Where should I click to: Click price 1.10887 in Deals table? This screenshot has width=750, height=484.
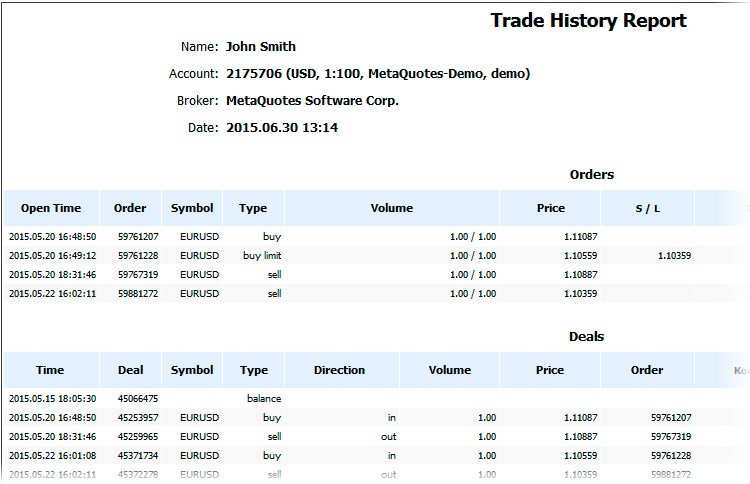[x=581, y=437]
